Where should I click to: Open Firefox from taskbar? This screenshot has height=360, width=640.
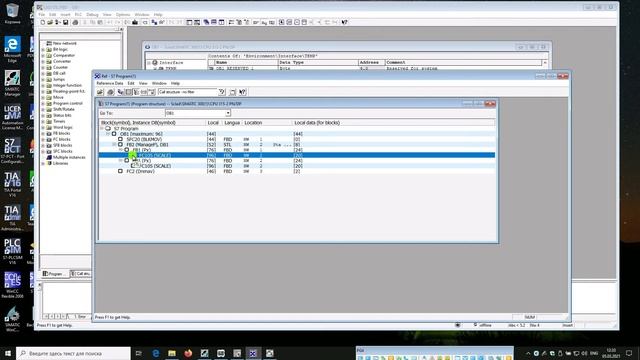[x=188, y=353]
